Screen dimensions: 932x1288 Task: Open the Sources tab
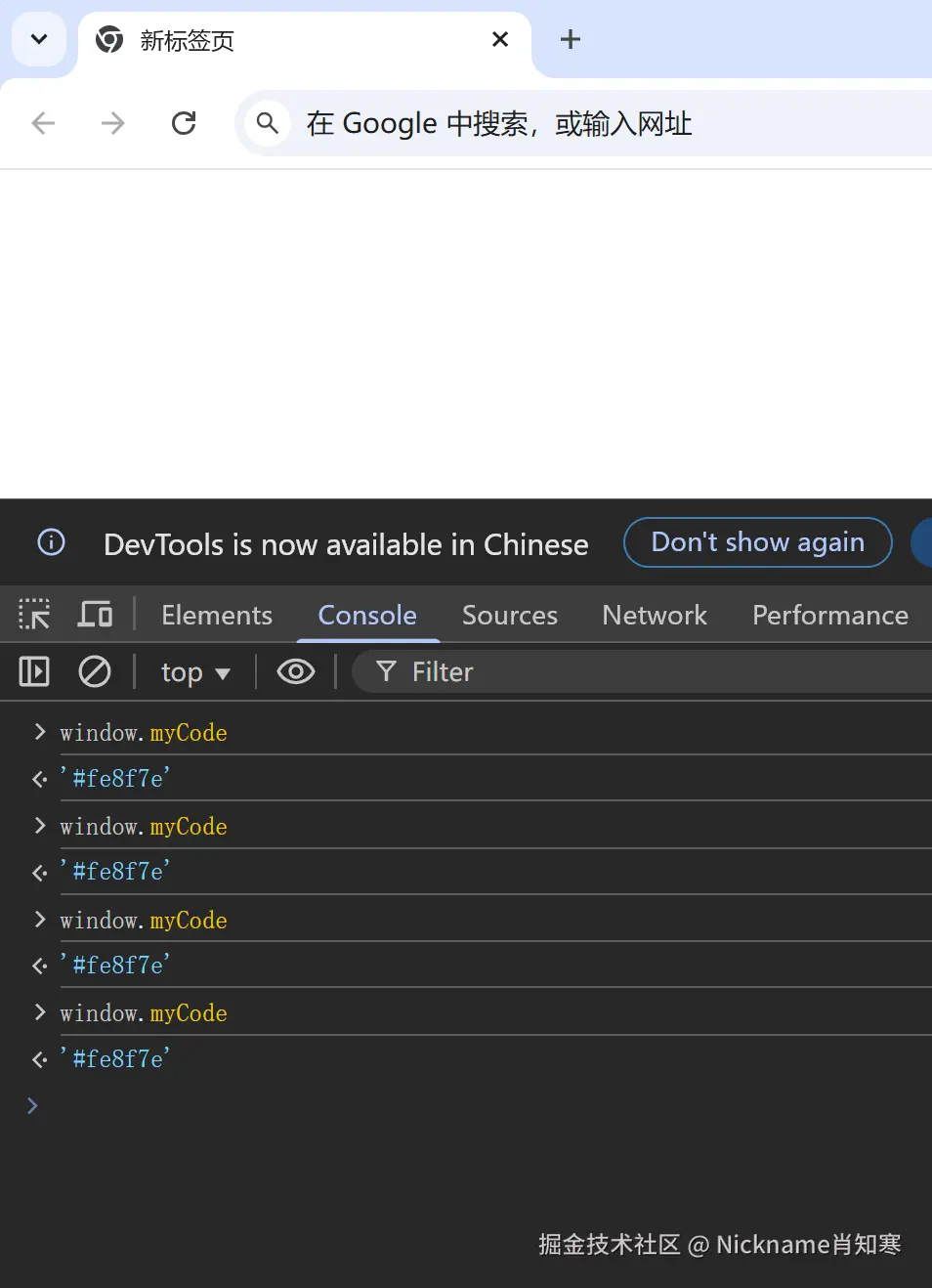509,615
